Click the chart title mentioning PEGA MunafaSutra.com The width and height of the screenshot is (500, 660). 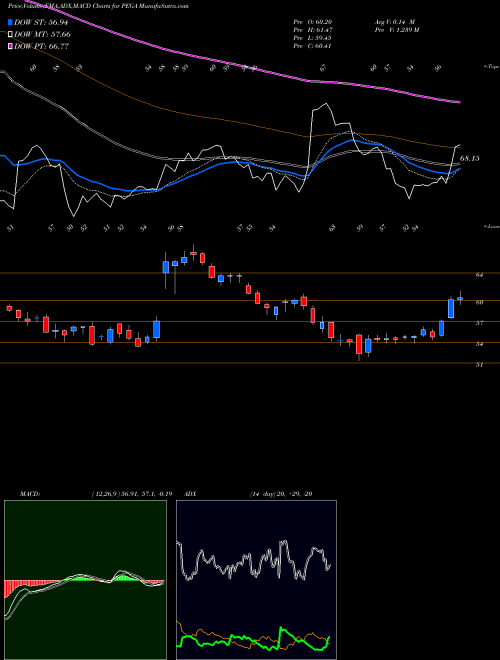click(x=98, y=6)
